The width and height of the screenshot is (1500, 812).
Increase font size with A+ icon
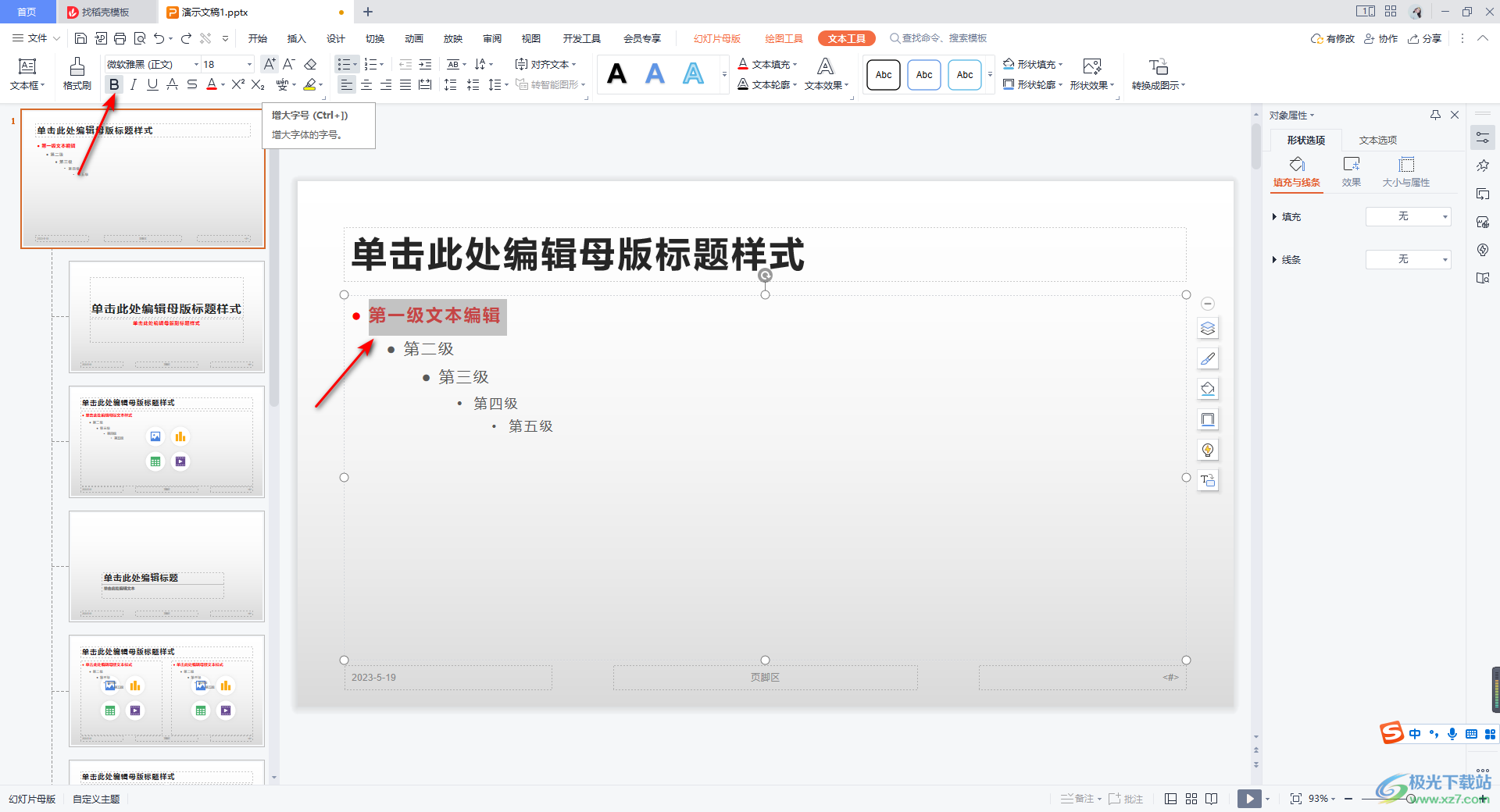point(270,64)
